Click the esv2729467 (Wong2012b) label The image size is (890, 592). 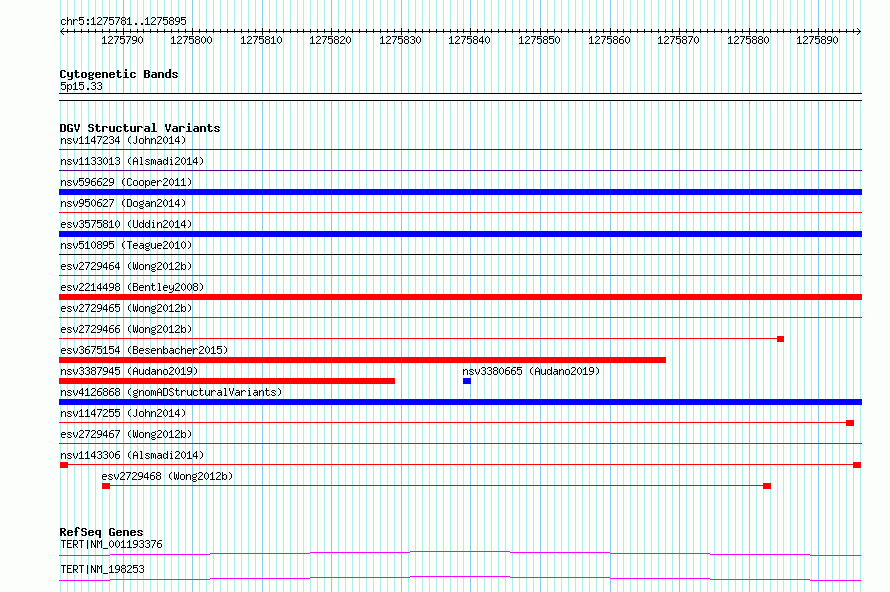point(126,434)
